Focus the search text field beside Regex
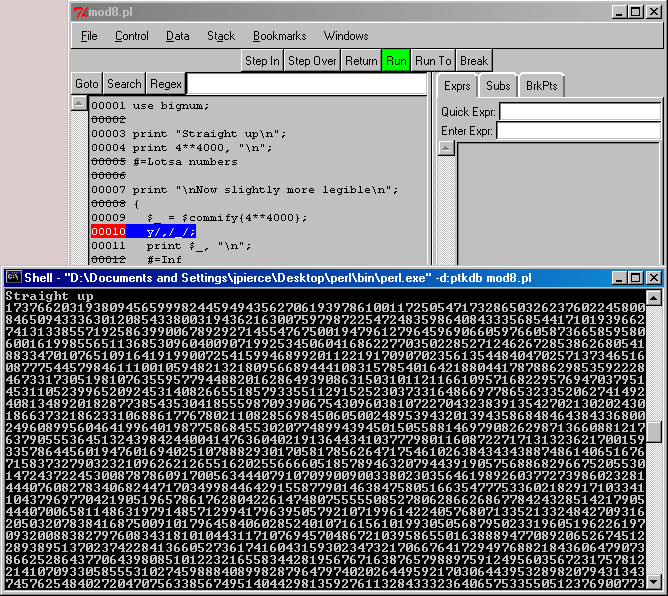 (307, 84)
